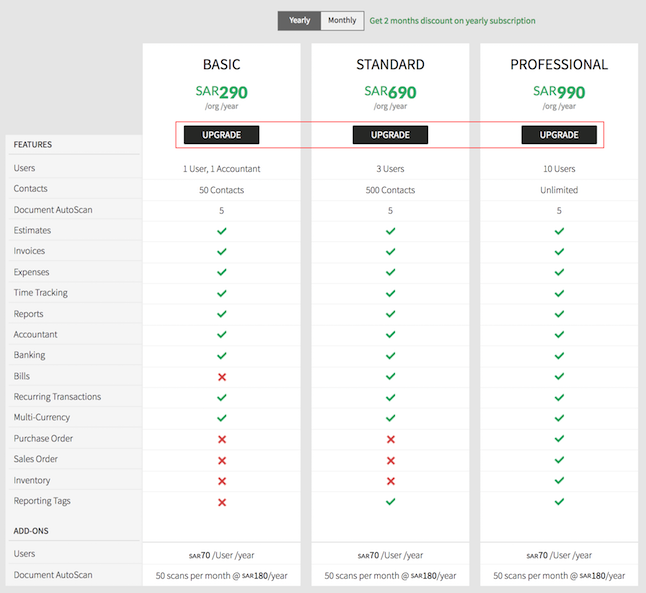Viewport: 646px width, 593px height.
Task: Click the Professional plan Reporting Tags checkmark
Action: point(559,502)
